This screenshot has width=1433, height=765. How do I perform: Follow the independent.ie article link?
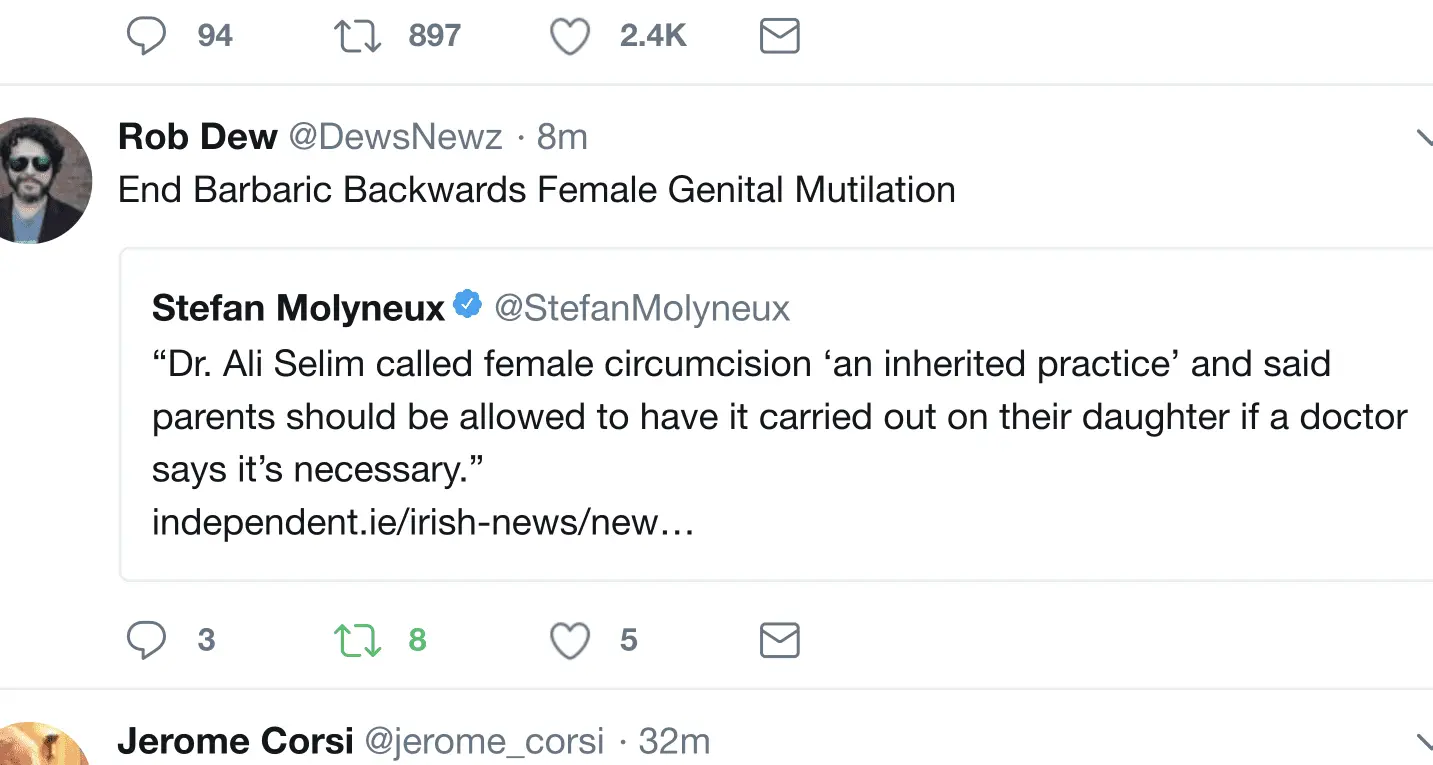[422, 523]
